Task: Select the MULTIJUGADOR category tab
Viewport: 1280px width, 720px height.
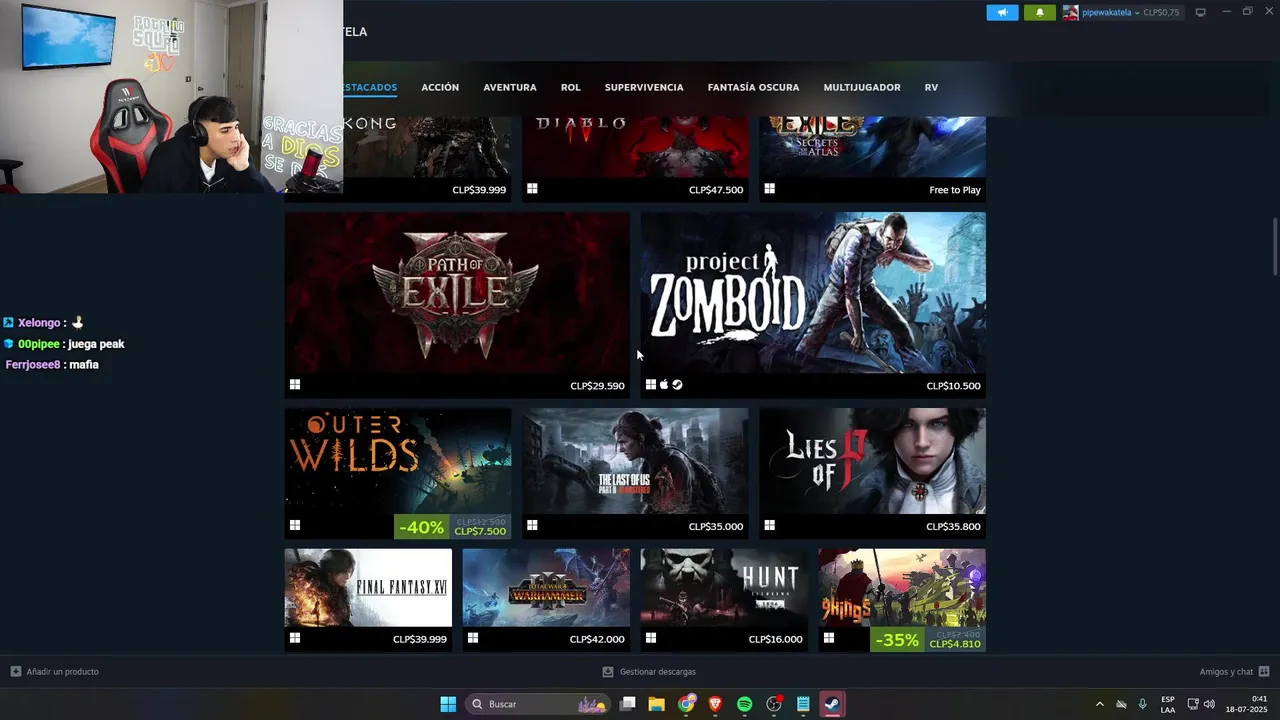Action: tap(862, 87)
